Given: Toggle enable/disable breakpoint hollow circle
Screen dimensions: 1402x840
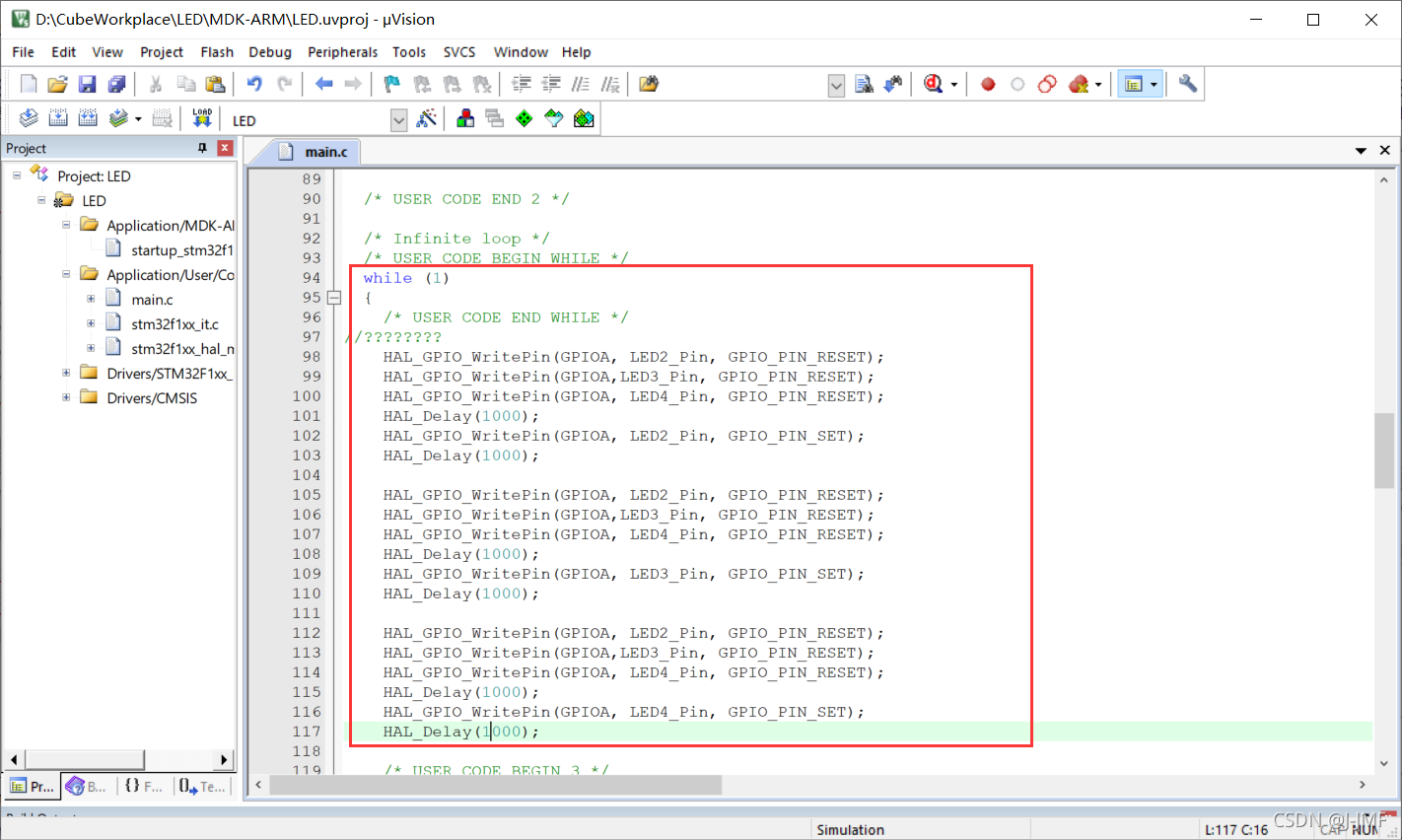Looking at the screenshot, I should [1017, 85].
